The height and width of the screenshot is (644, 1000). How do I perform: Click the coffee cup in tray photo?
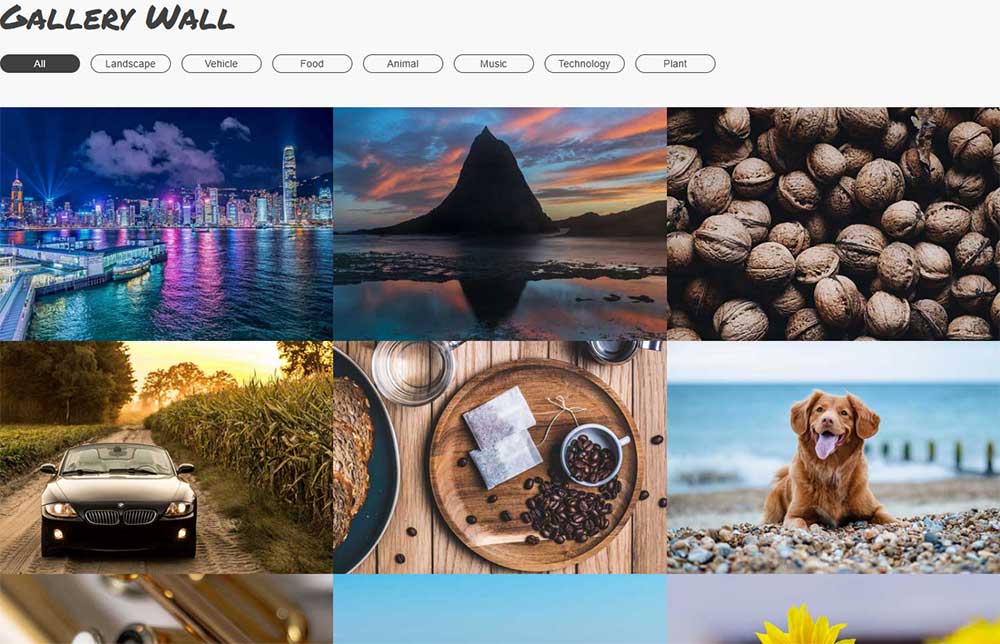(593, 455)
